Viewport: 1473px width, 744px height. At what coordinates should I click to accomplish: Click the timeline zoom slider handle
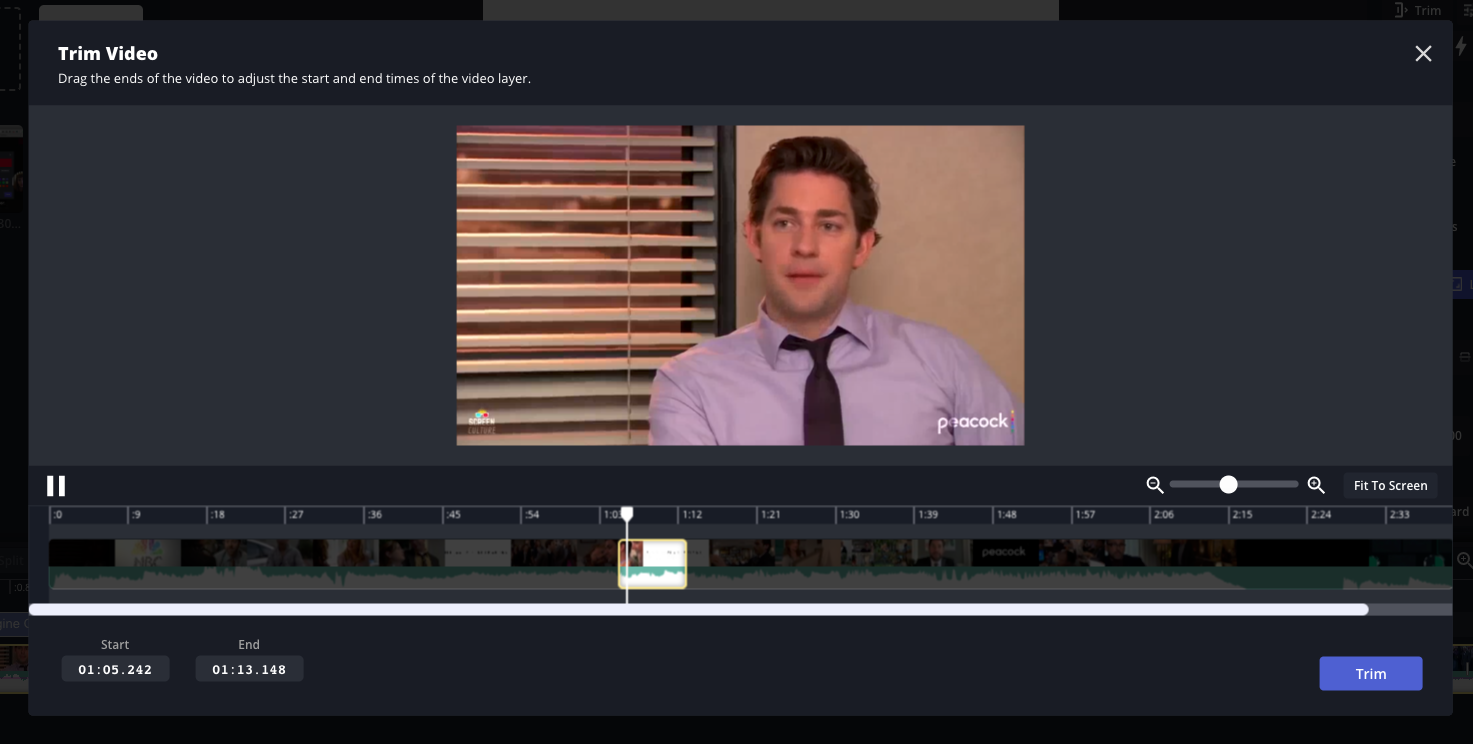[1228, 485]
